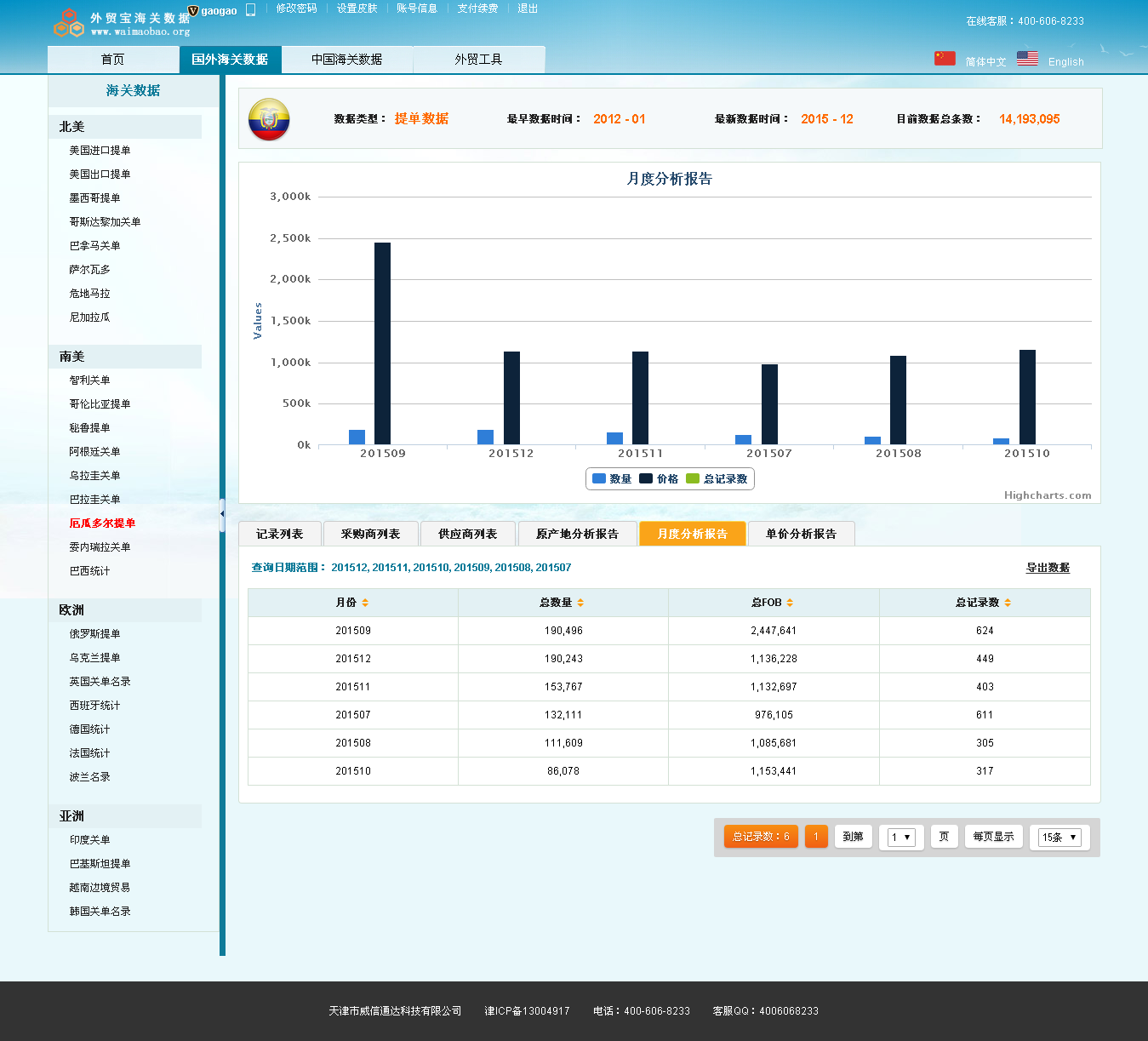Open the 15条 per-page dropdown
Image resolution: width=1148 pixels, height=1041 pixels.
(x=1059, y=838)
